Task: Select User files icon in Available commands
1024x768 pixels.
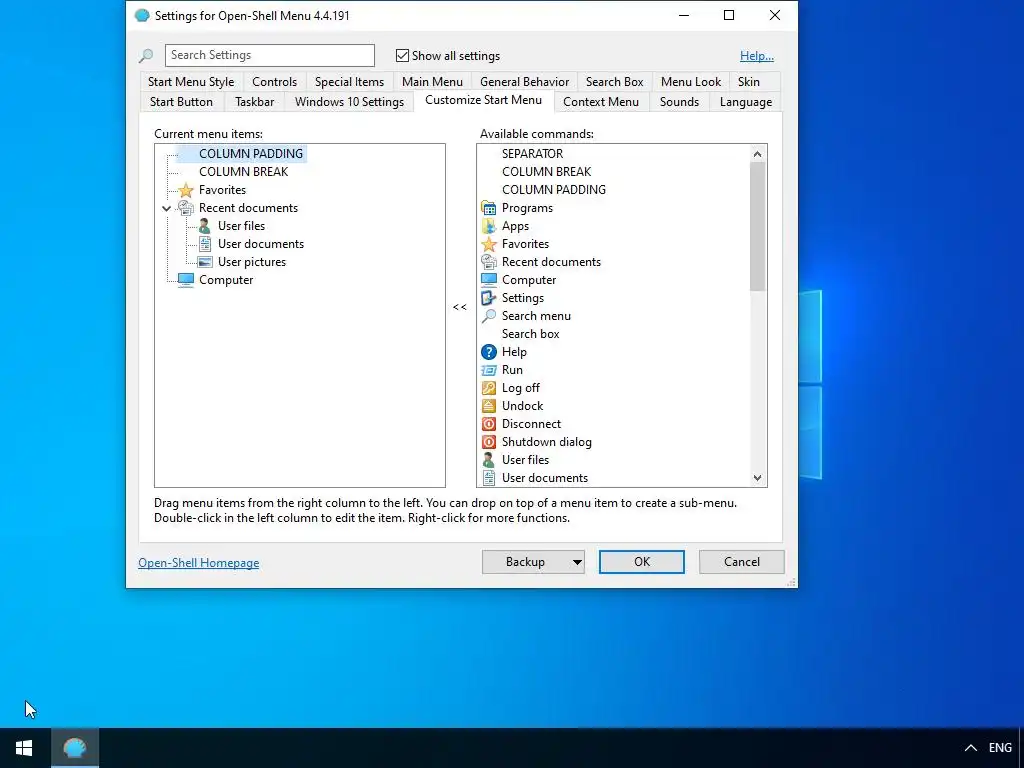Action: click(x=488, y=460)
